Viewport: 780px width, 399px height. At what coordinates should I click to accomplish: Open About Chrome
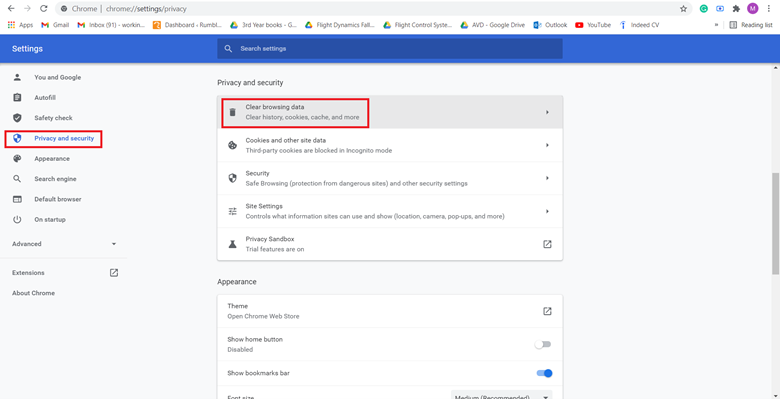[x=33, y=293]
